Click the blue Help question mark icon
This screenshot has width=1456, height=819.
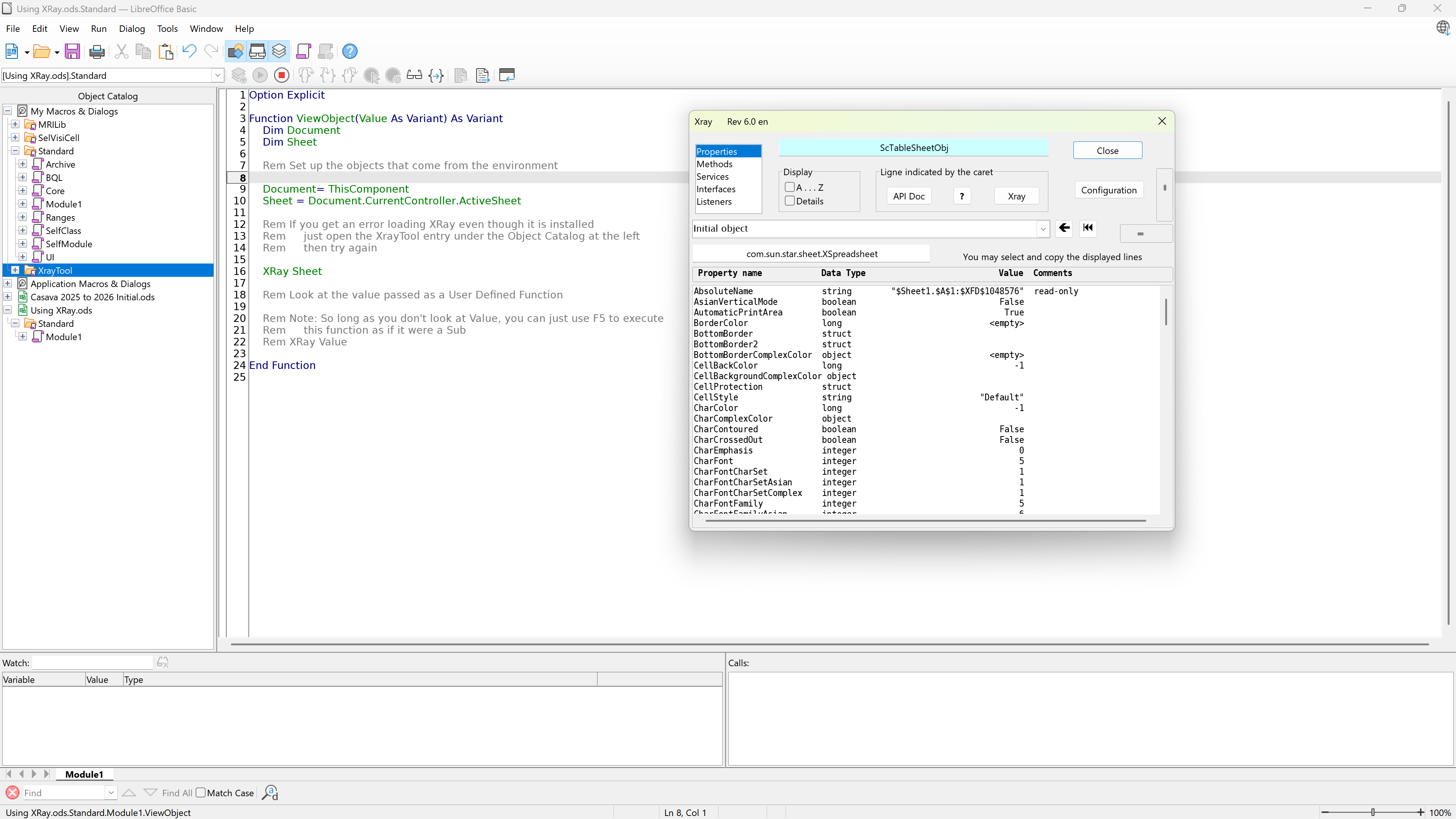tap(350, 52)
